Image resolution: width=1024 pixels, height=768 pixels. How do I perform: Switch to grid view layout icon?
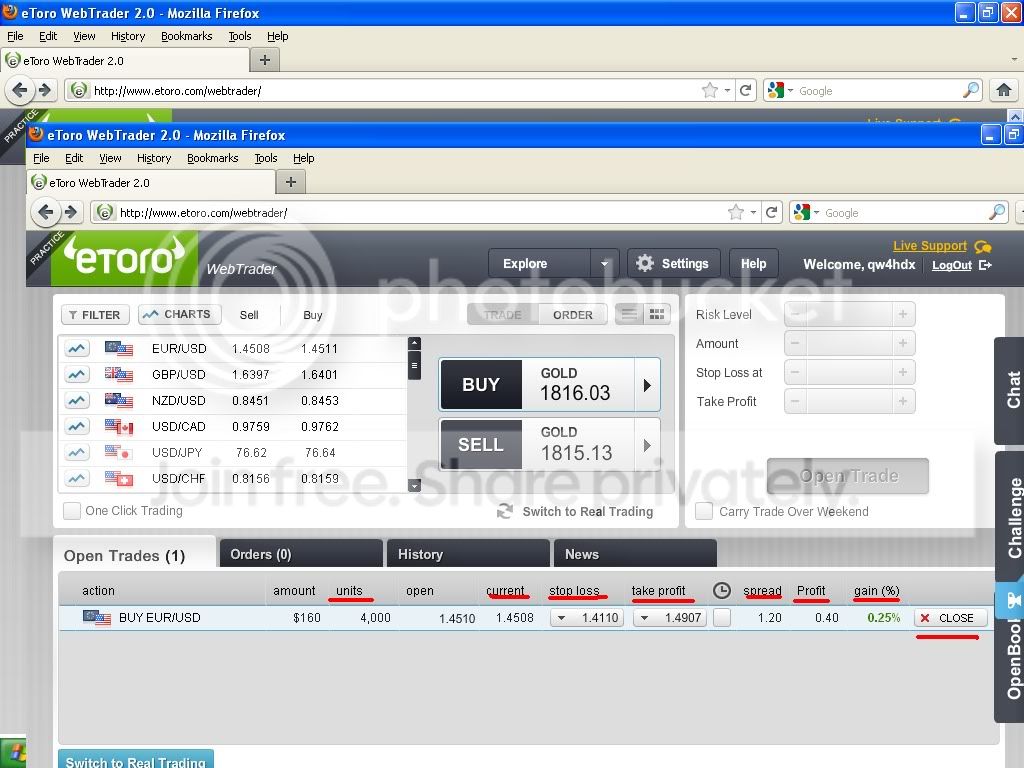(657, 315)
